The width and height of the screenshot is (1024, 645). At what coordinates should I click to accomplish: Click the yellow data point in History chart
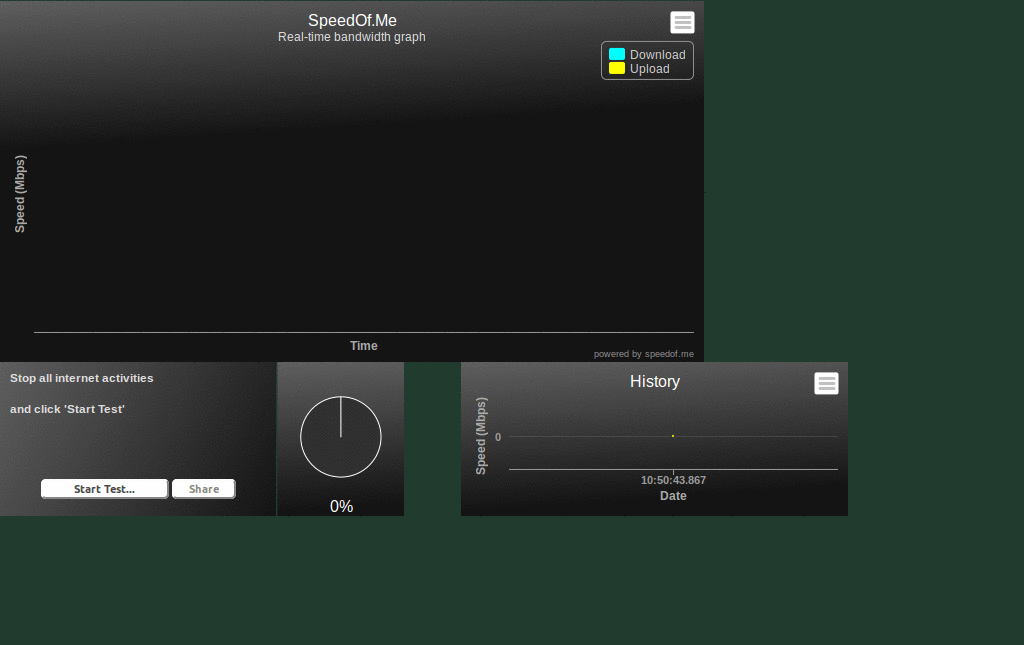(673, 435)
